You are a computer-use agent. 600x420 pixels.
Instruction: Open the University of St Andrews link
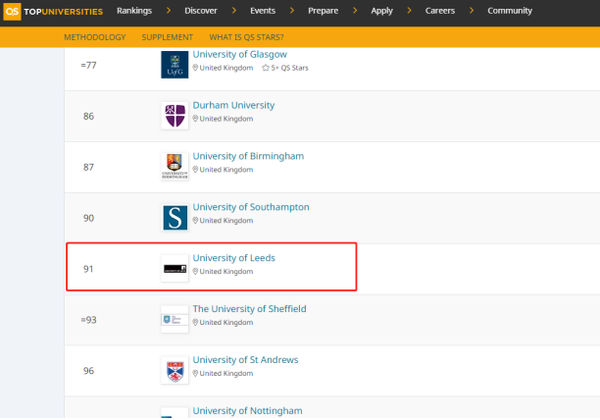tap(245, 360)
